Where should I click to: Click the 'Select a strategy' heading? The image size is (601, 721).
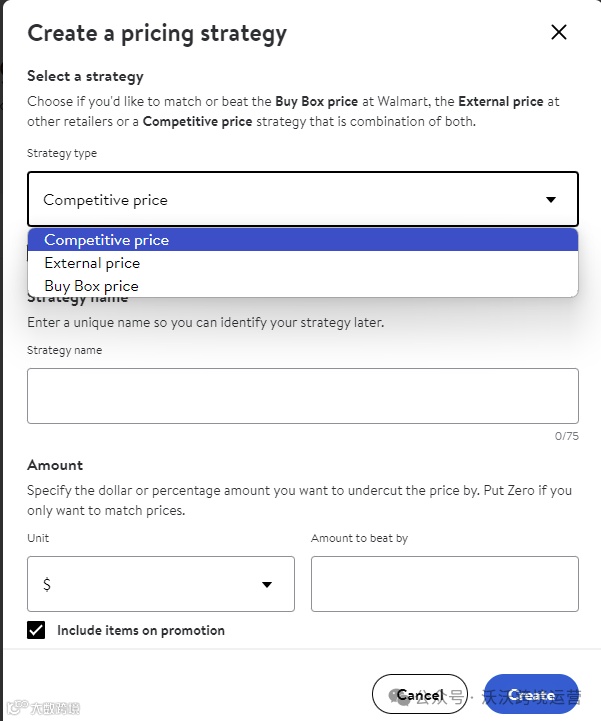tap(85, 76)
